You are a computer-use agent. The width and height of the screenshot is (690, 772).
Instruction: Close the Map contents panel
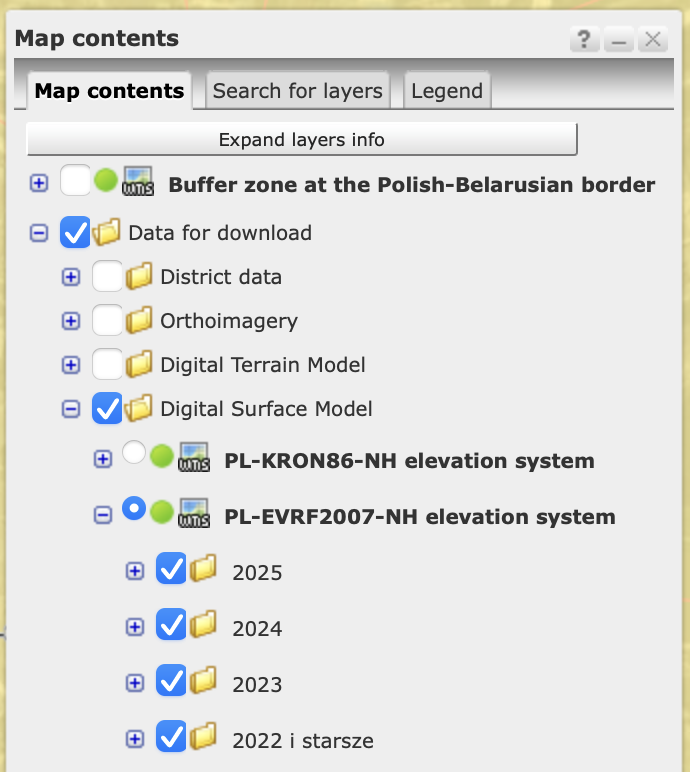653,39
